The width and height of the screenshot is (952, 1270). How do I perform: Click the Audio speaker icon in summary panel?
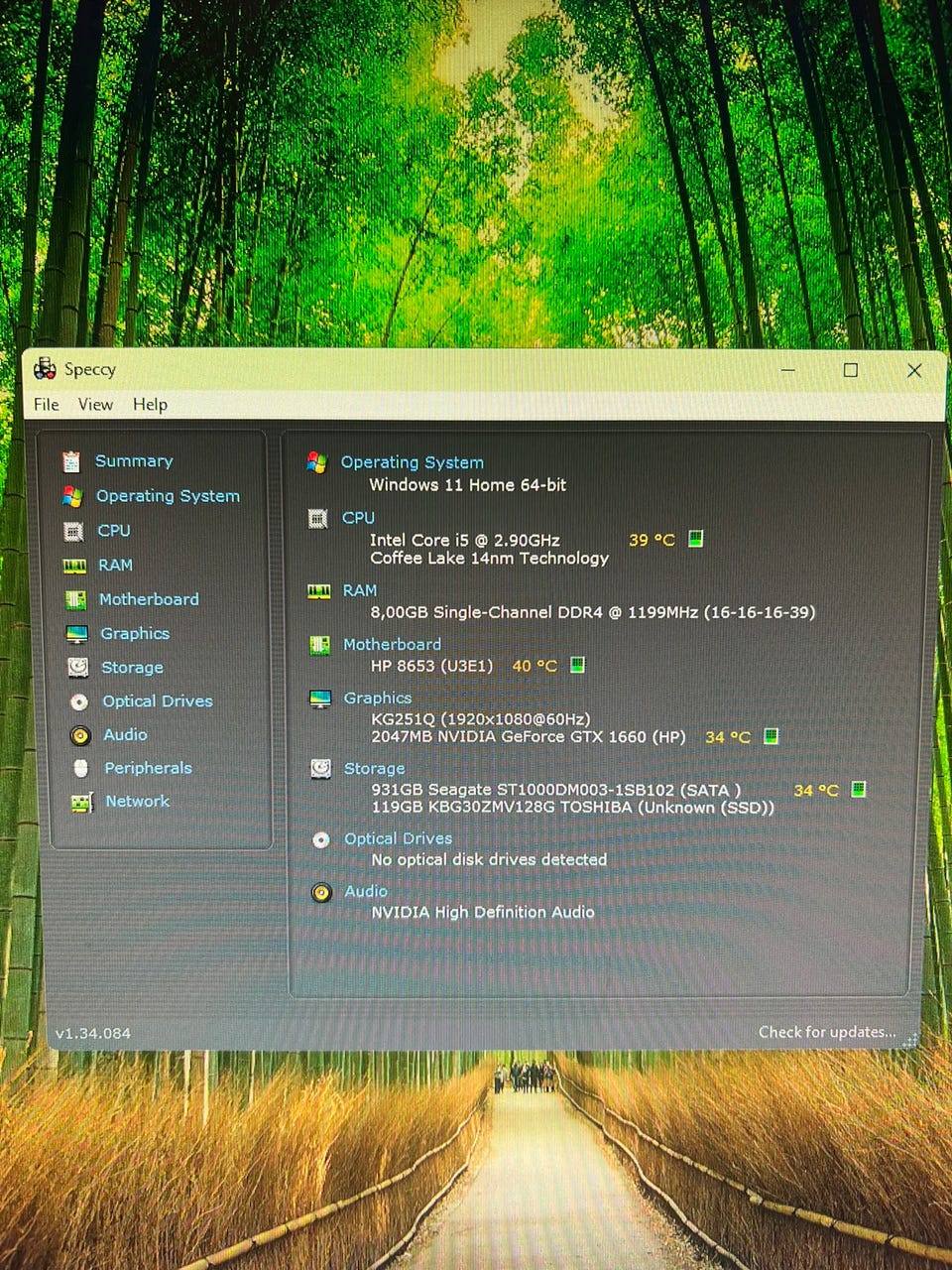click(321, 893)
